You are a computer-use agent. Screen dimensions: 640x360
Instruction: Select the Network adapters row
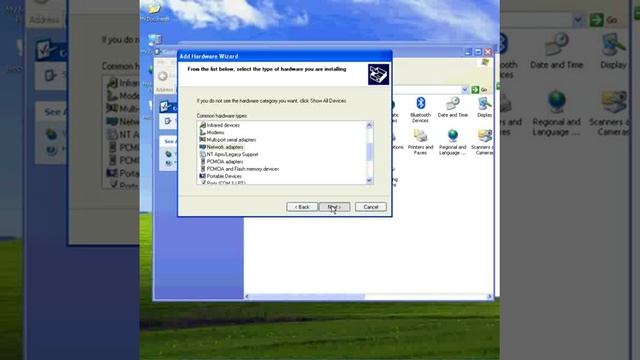221,147
